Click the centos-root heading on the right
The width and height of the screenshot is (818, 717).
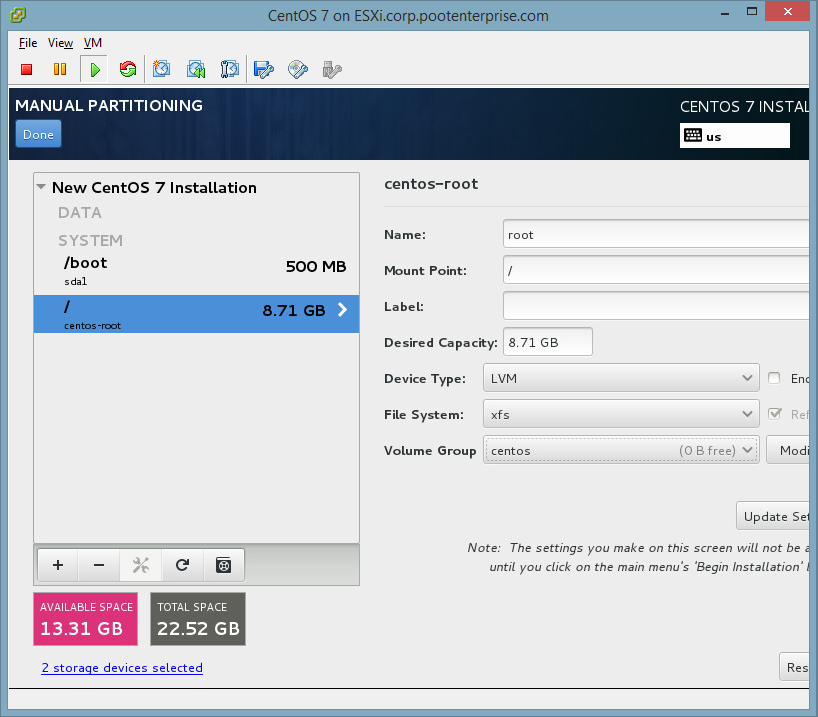pyautogui.click(x=431, y=184)
